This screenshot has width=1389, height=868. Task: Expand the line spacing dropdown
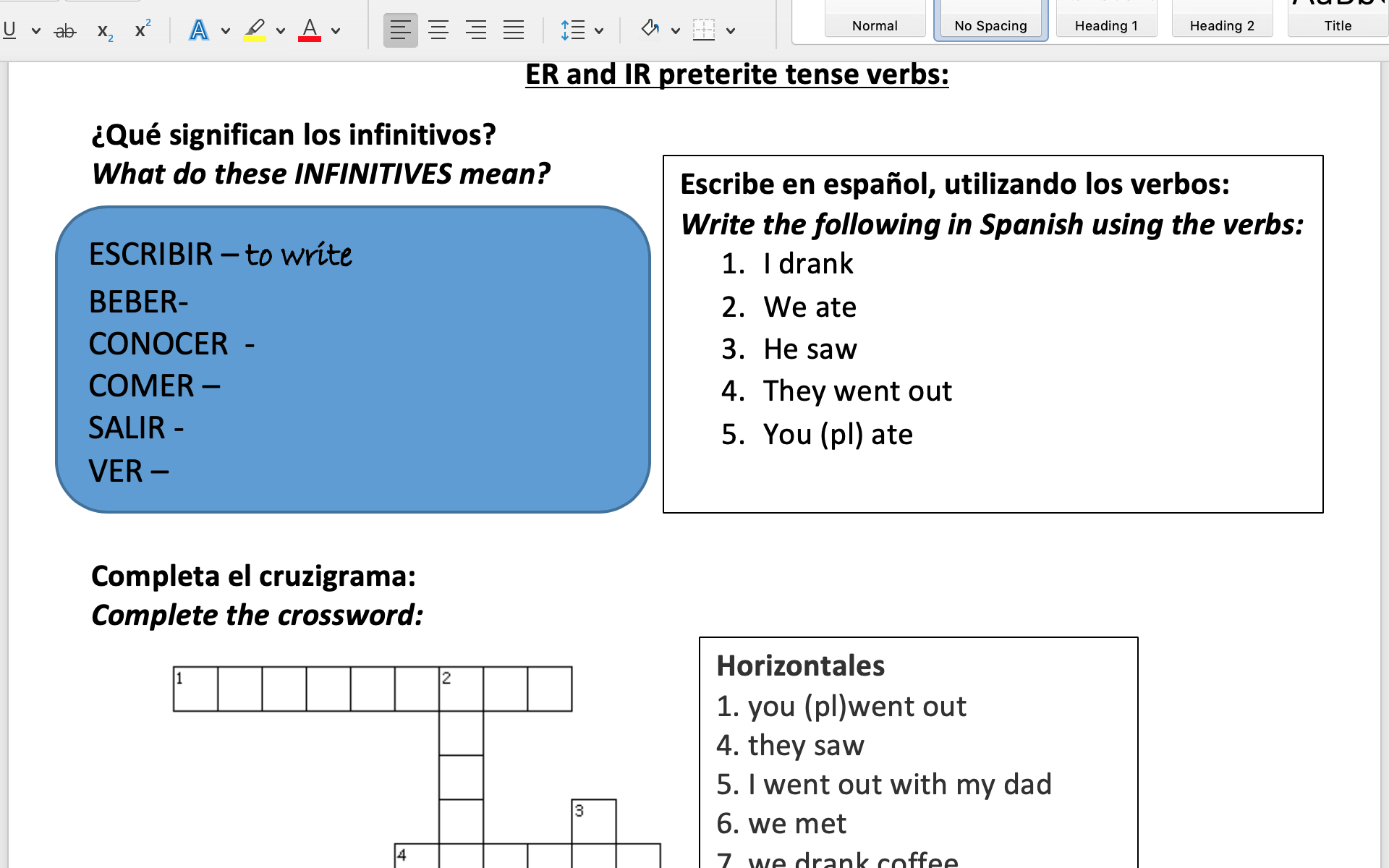599,31
